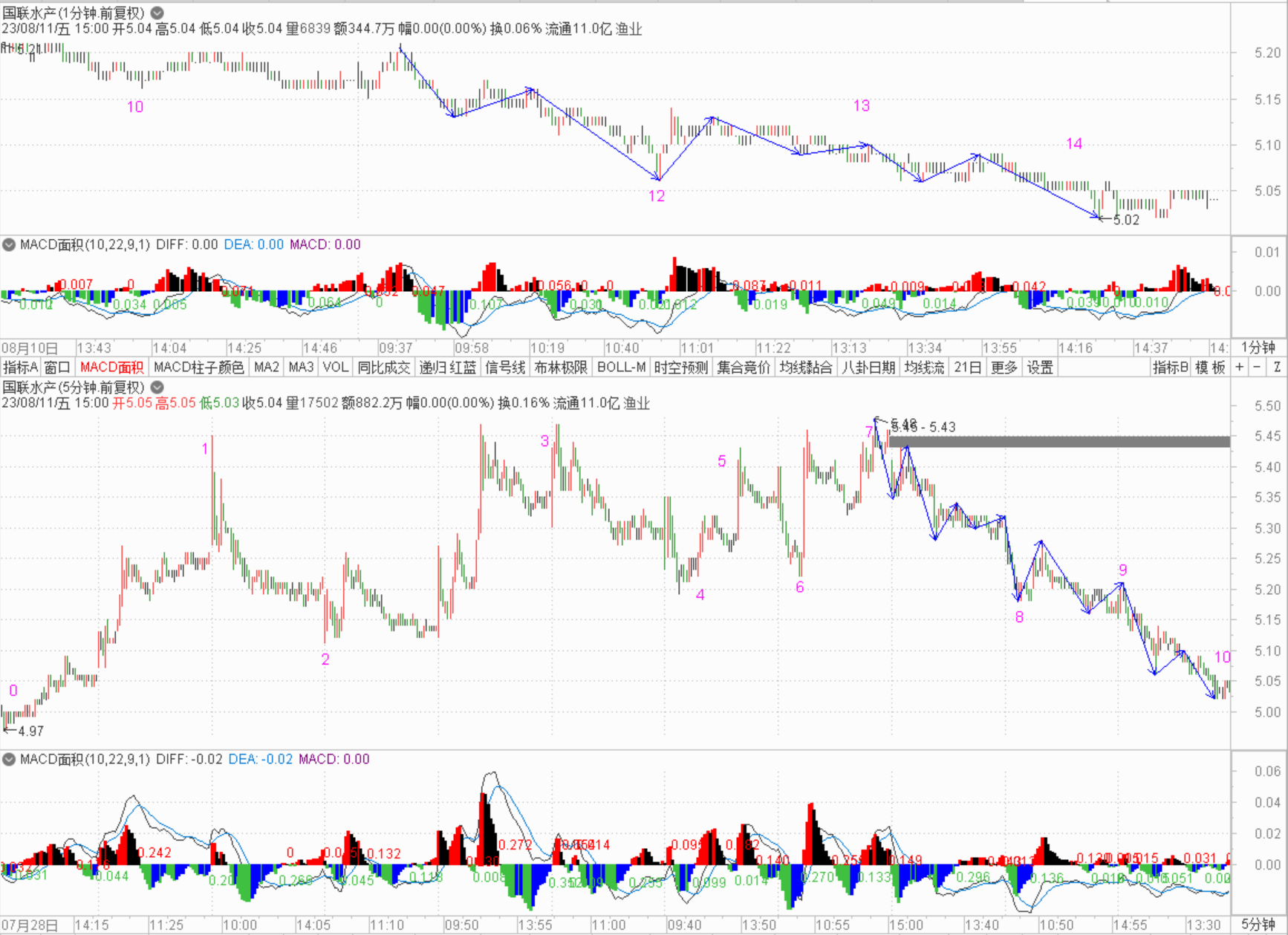Image resolution: width=1288 pixels, height=935 pixels.
Task: Open dropdown beside 国联水产 5分钟 title
Action: (157, 387)
